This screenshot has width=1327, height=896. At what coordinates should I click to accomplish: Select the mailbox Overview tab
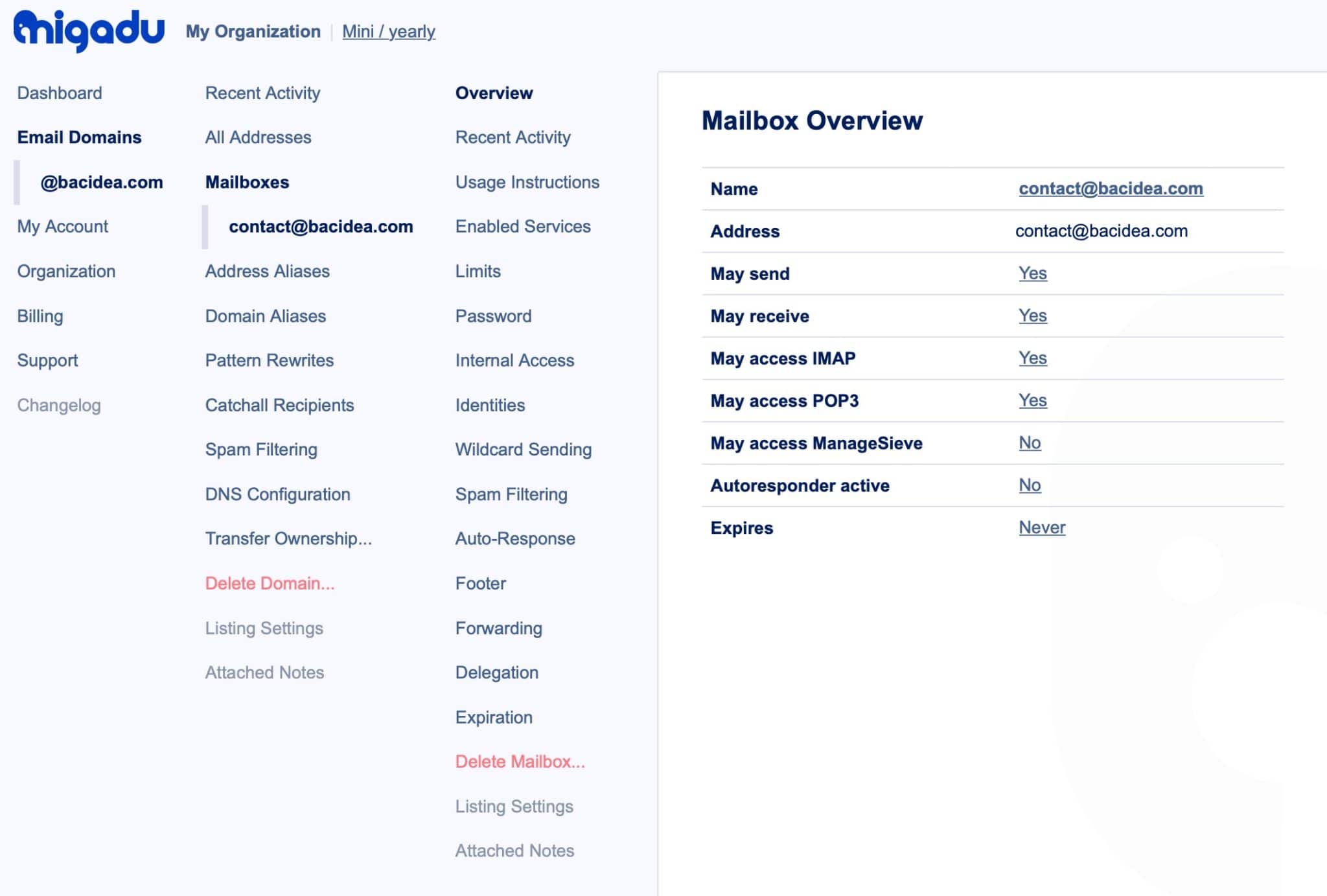coord(494,93)
